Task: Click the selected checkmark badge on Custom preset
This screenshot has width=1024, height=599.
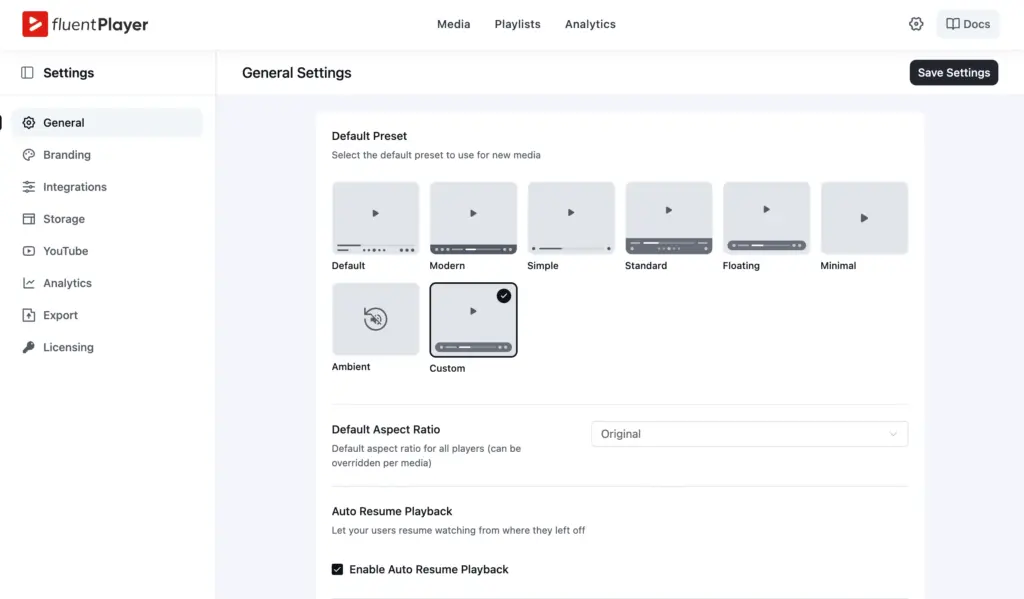Action: [x=504, y=296]
